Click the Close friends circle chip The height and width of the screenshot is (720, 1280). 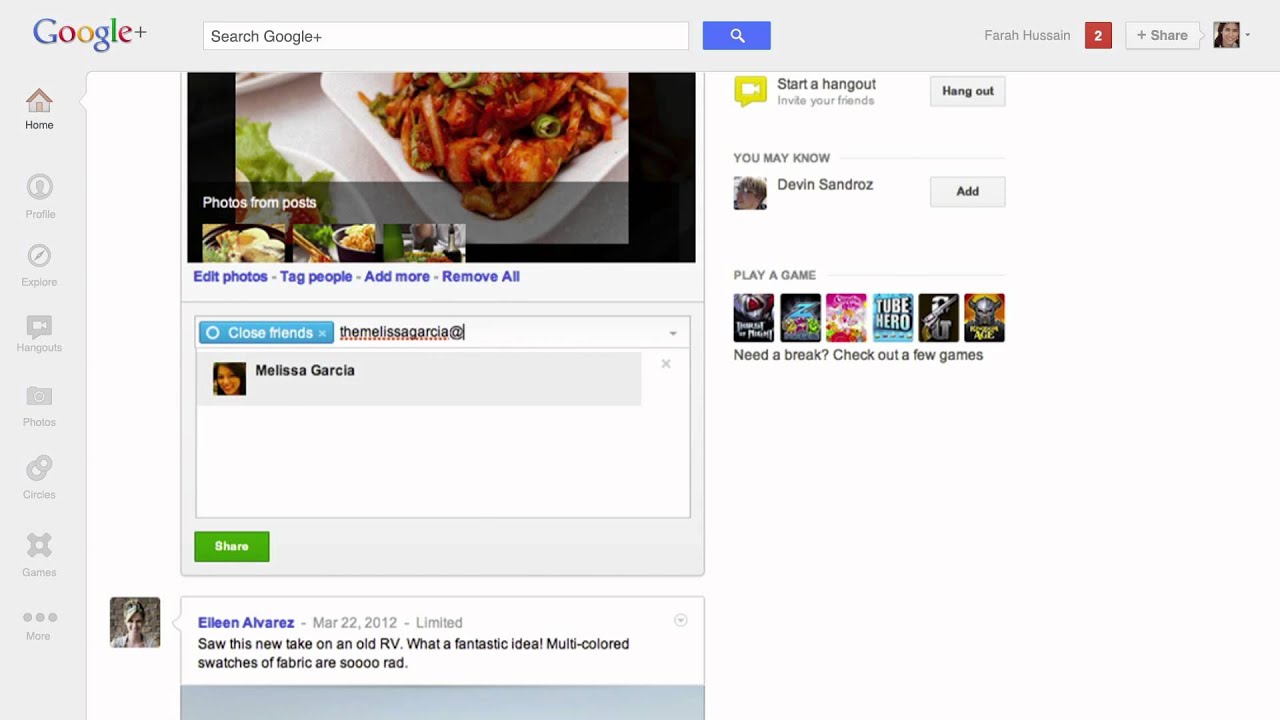[x=266, y=333]
